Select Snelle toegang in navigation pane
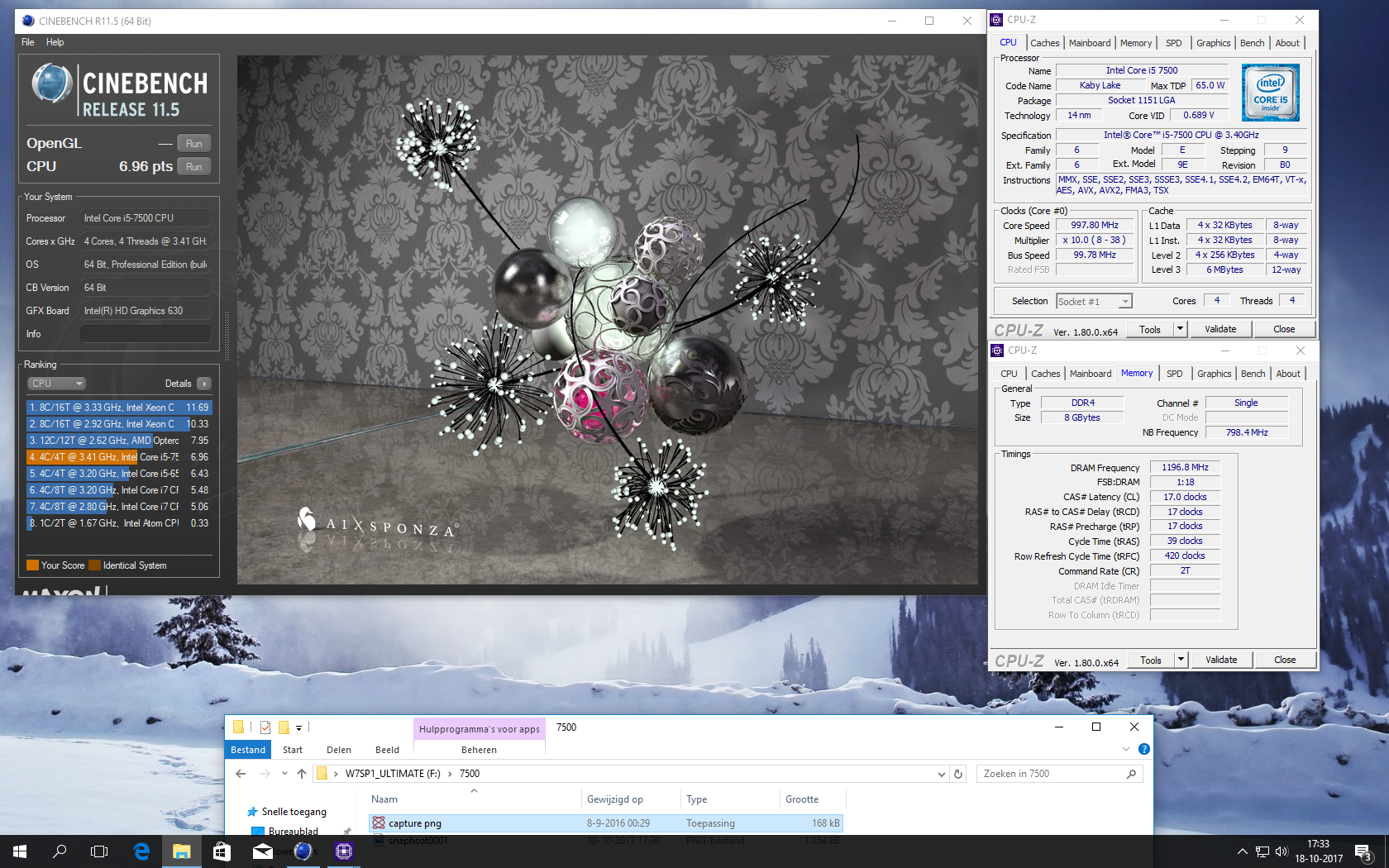 coord(294,812)
